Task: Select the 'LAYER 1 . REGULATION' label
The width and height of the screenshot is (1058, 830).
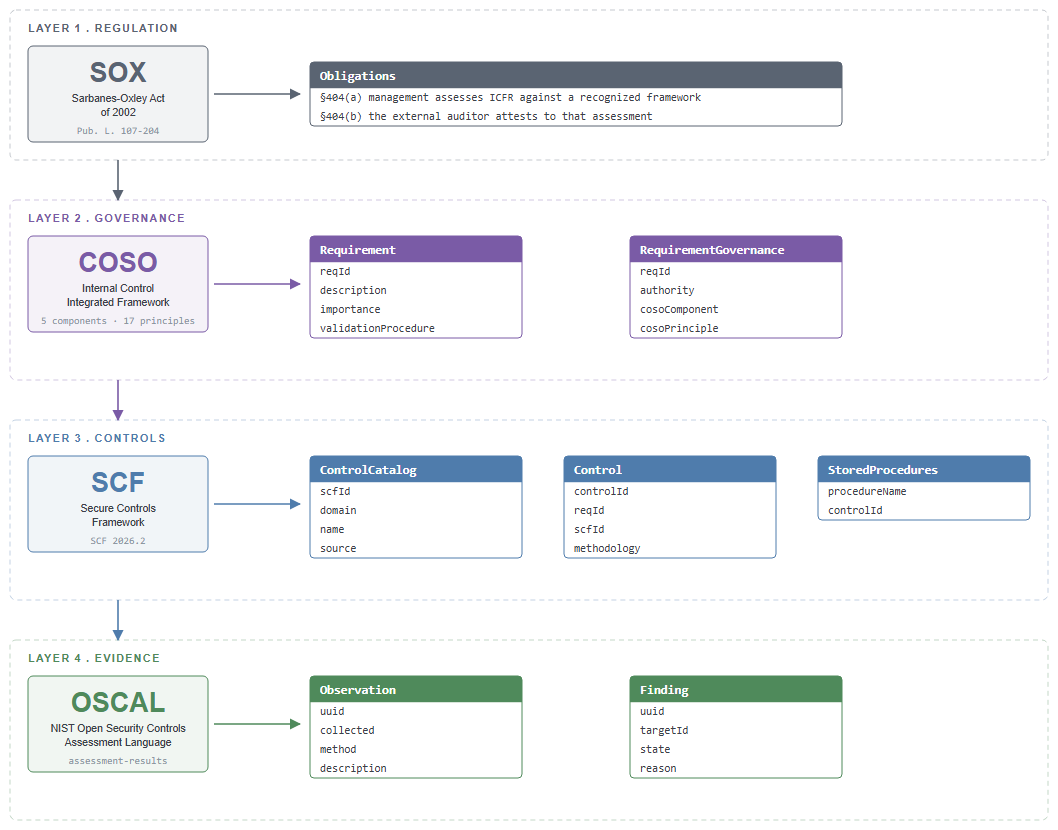Action: click(x=103, y=28)
